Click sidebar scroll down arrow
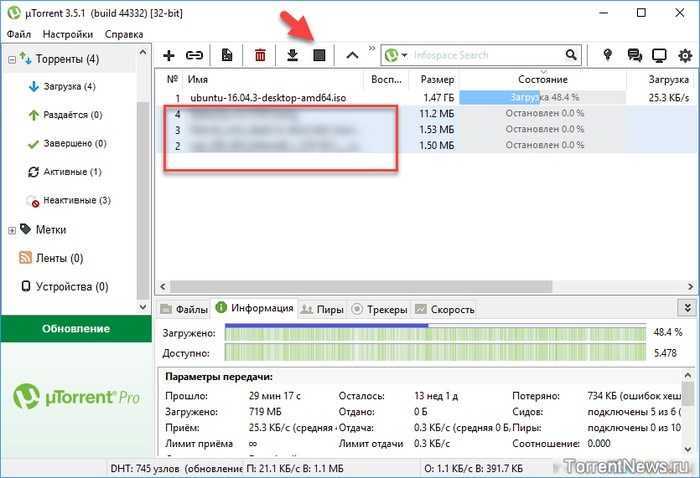 (143, 307)
